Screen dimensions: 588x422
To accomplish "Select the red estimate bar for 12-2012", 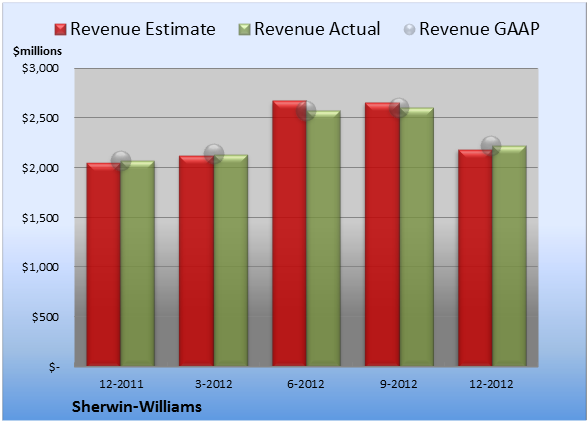I will (475, 258).
